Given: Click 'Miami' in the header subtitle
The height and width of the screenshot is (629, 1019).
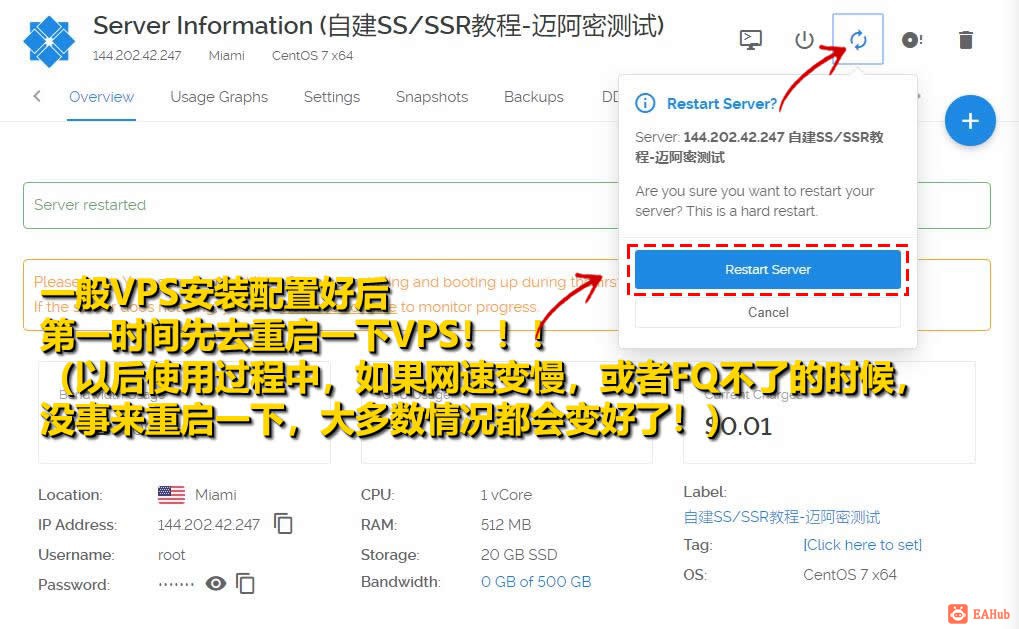Looking at the screenshot, I should click(x=226, y=56).
